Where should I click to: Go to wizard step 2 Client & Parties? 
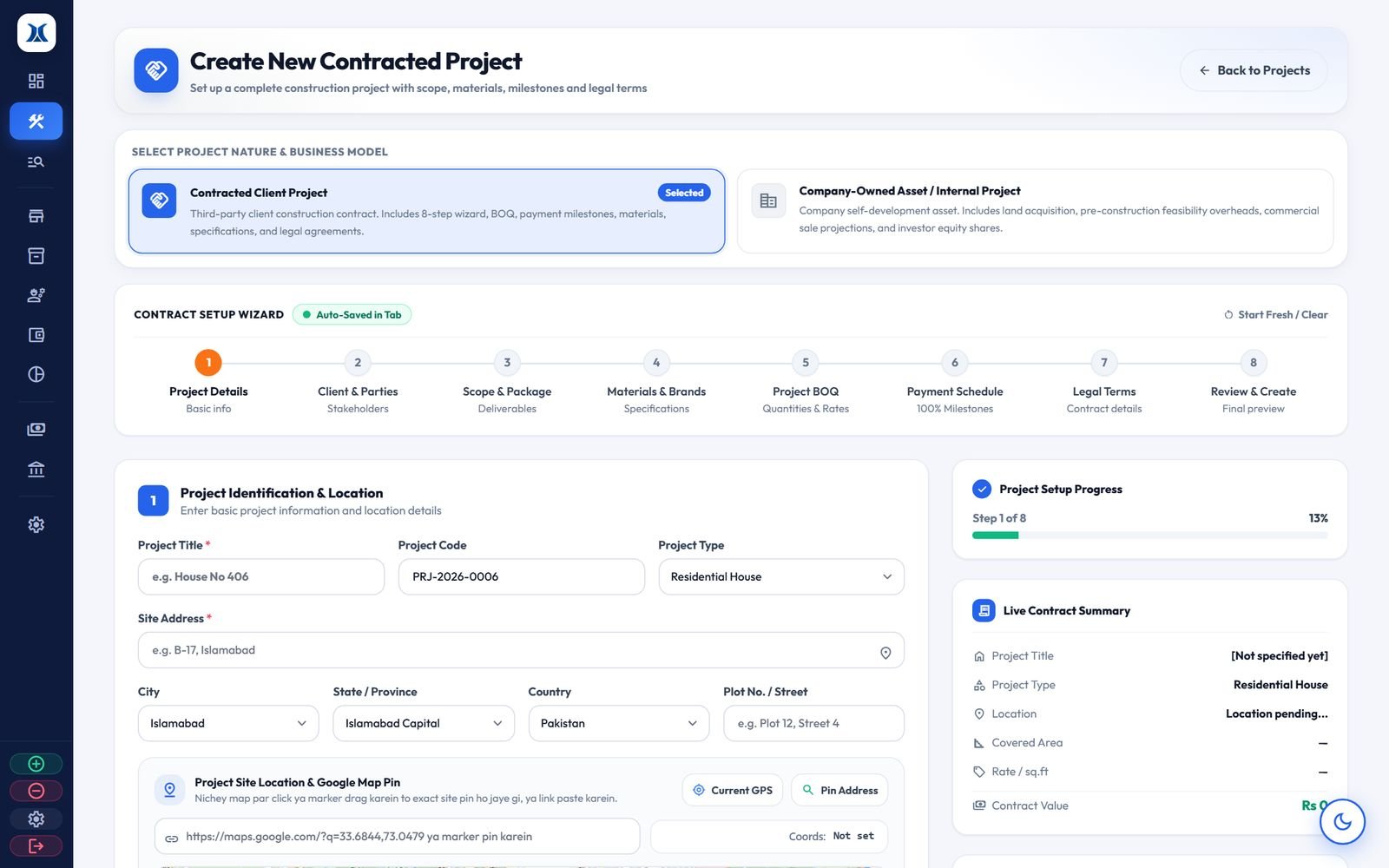tap(358, 383)
